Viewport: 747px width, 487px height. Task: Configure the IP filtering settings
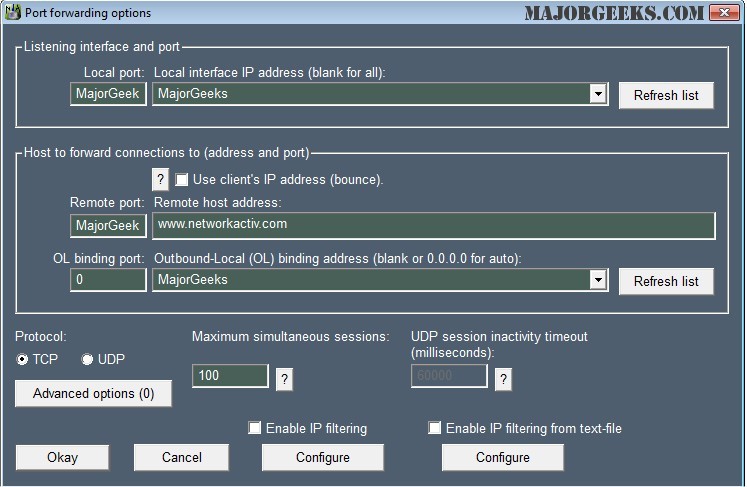point(323,457)
